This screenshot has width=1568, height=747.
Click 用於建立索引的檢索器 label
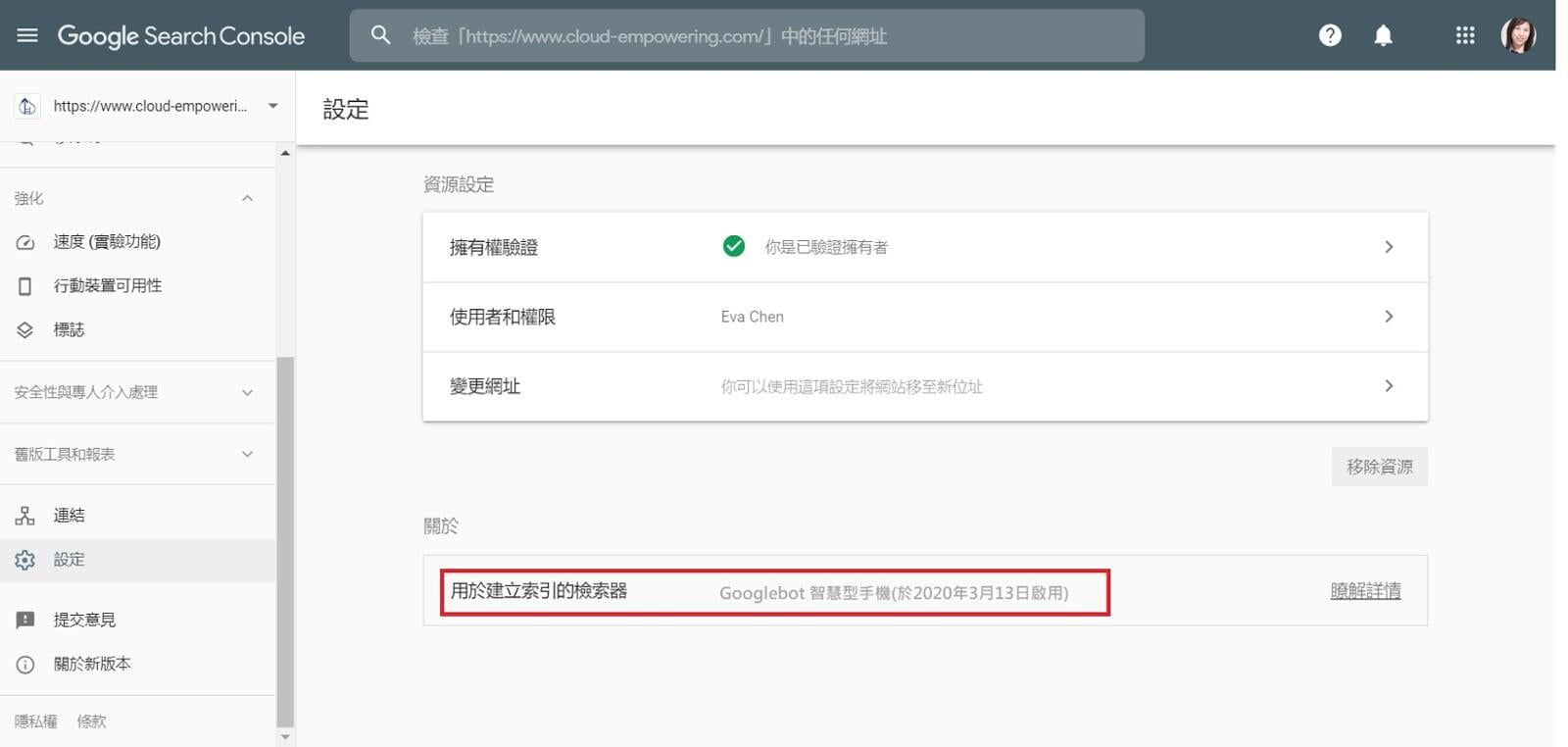(539, 591)
